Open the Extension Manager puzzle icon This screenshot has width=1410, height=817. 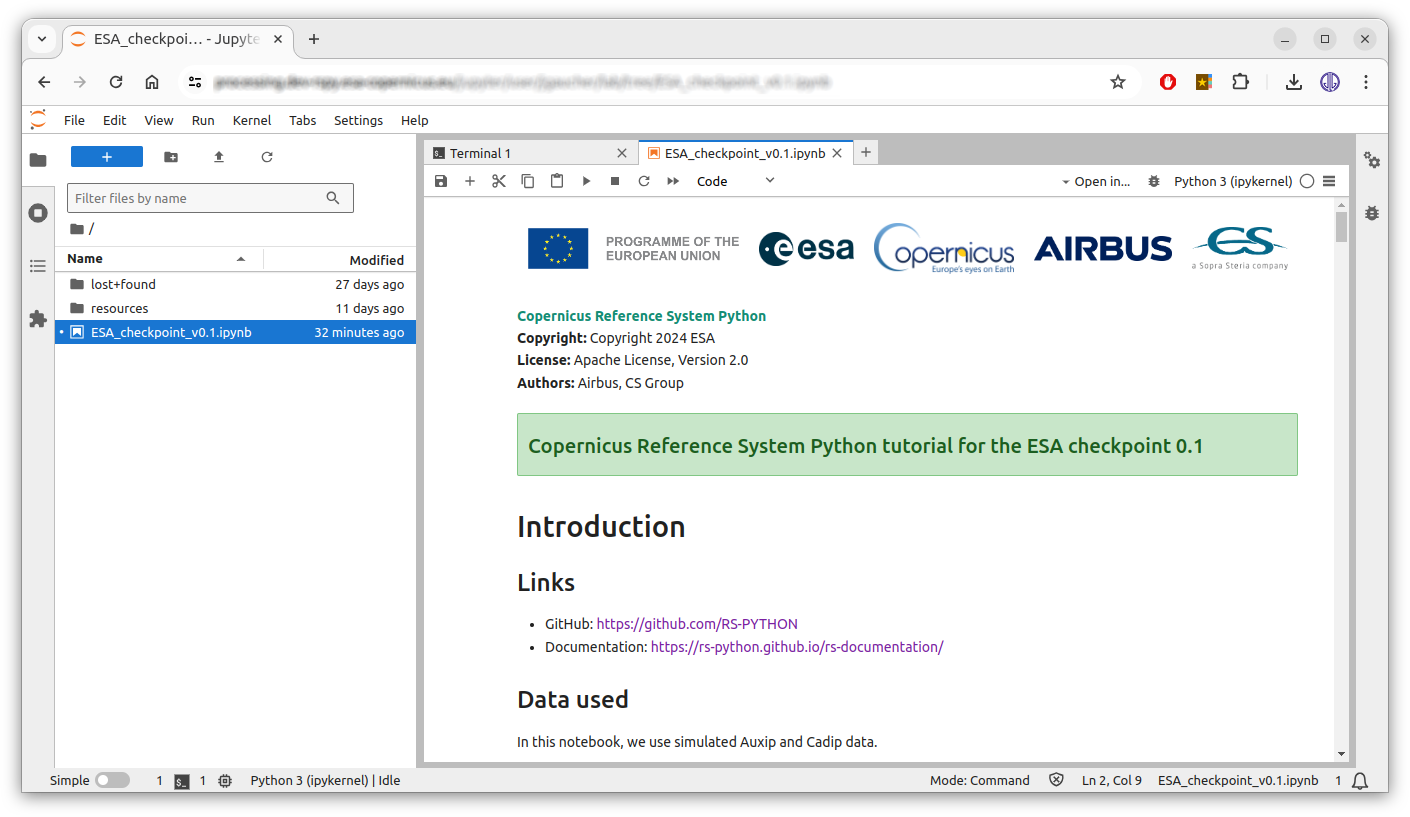38,319
